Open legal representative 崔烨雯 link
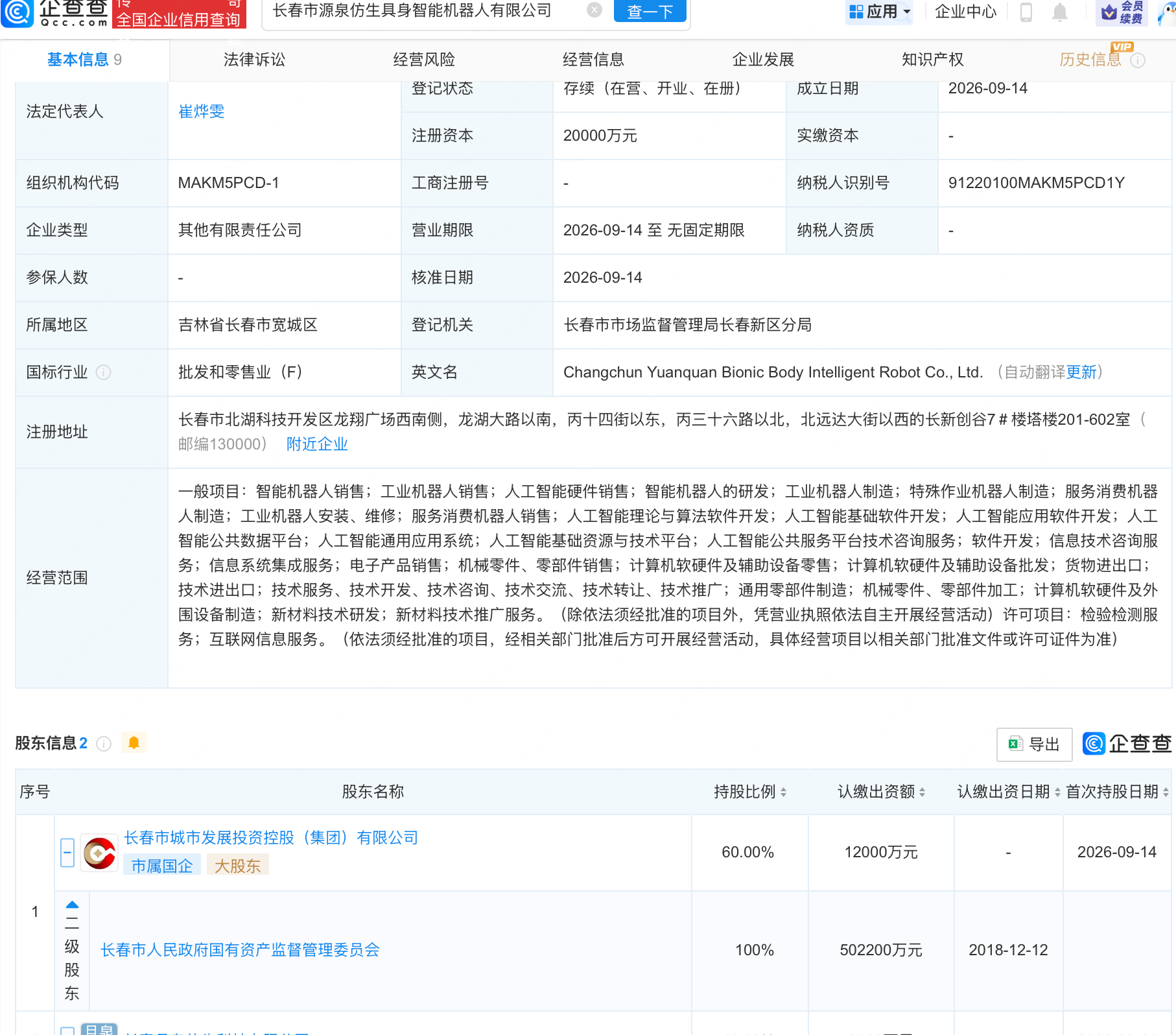Screen dimensions: 1176x1035 click(x=202, y=112)
